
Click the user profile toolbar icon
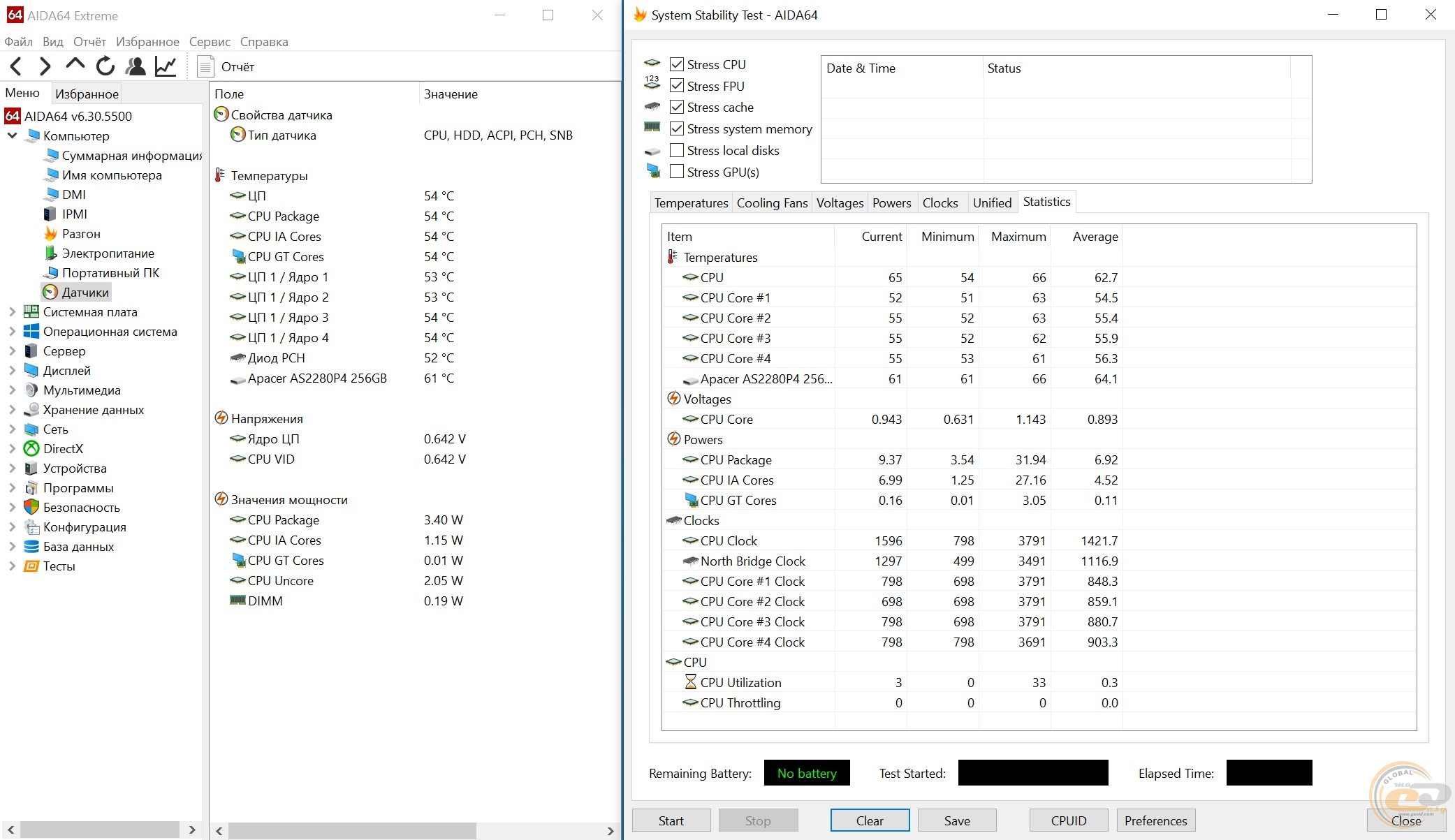[136, 66]
